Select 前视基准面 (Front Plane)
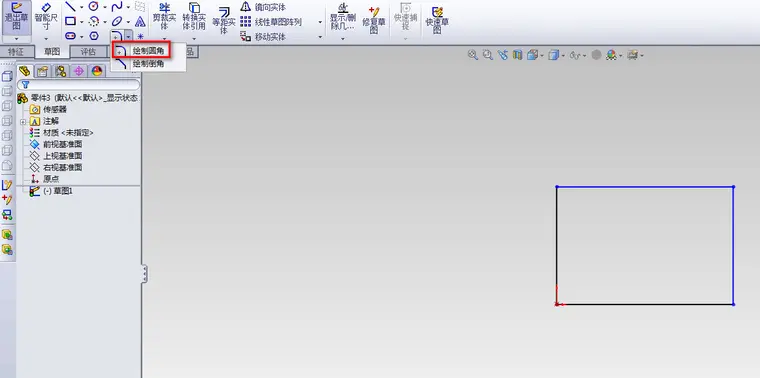Screen dimensions: 760x378 coord(56,144)
